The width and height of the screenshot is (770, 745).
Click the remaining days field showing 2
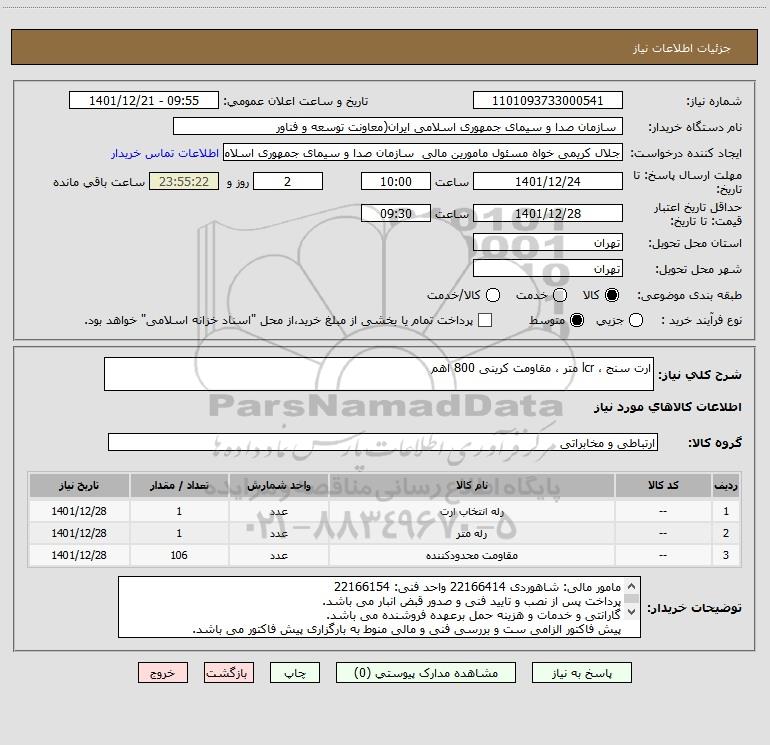[x=288, y=181]
